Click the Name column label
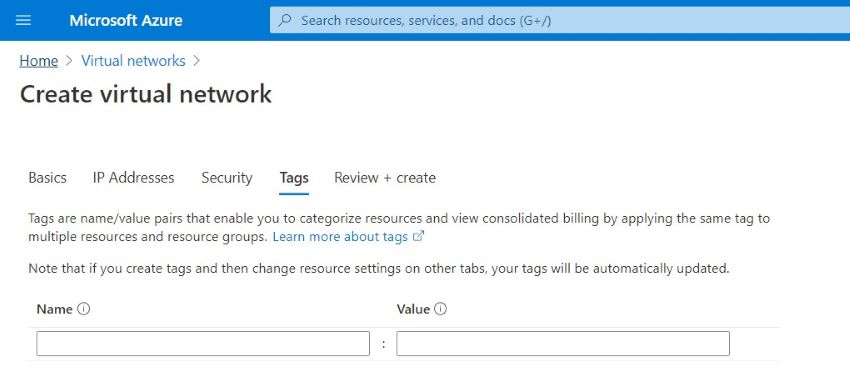850x373 pixels. [x=54, y=309]
